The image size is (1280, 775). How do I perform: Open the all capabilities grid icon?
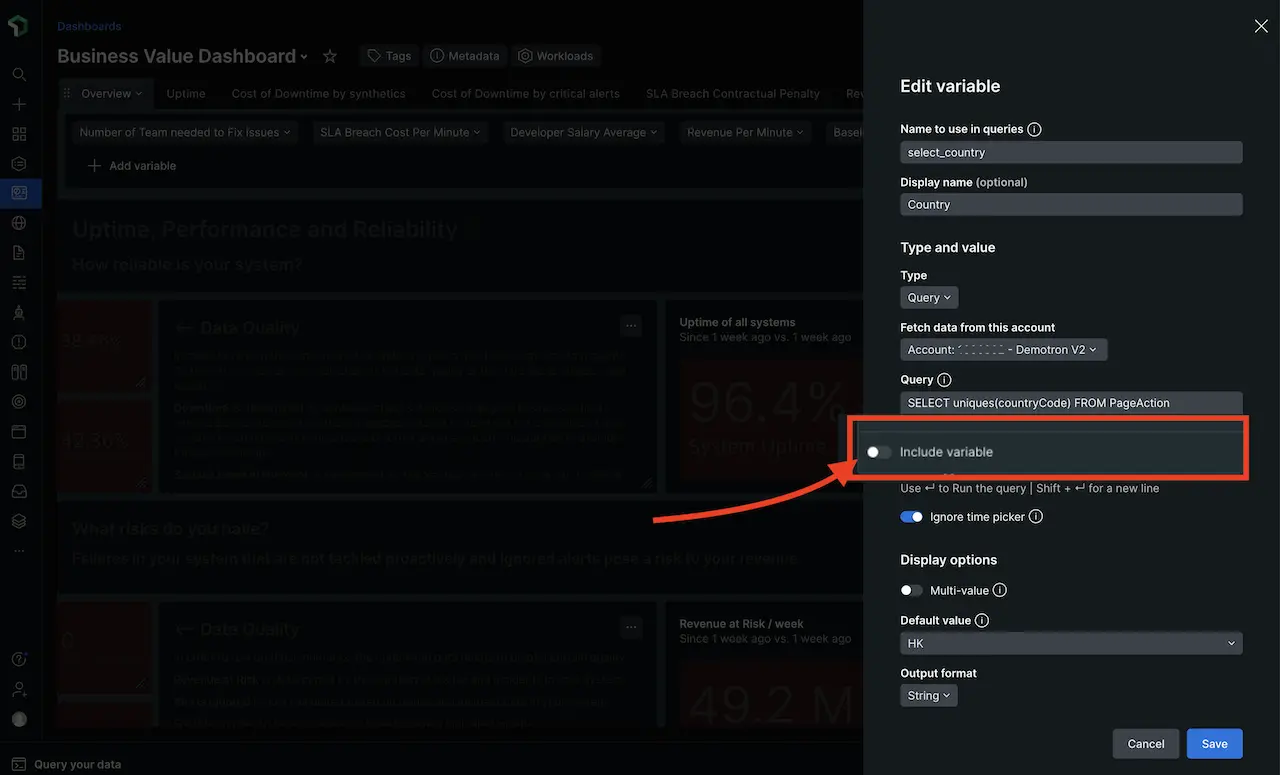click(18, 133)
